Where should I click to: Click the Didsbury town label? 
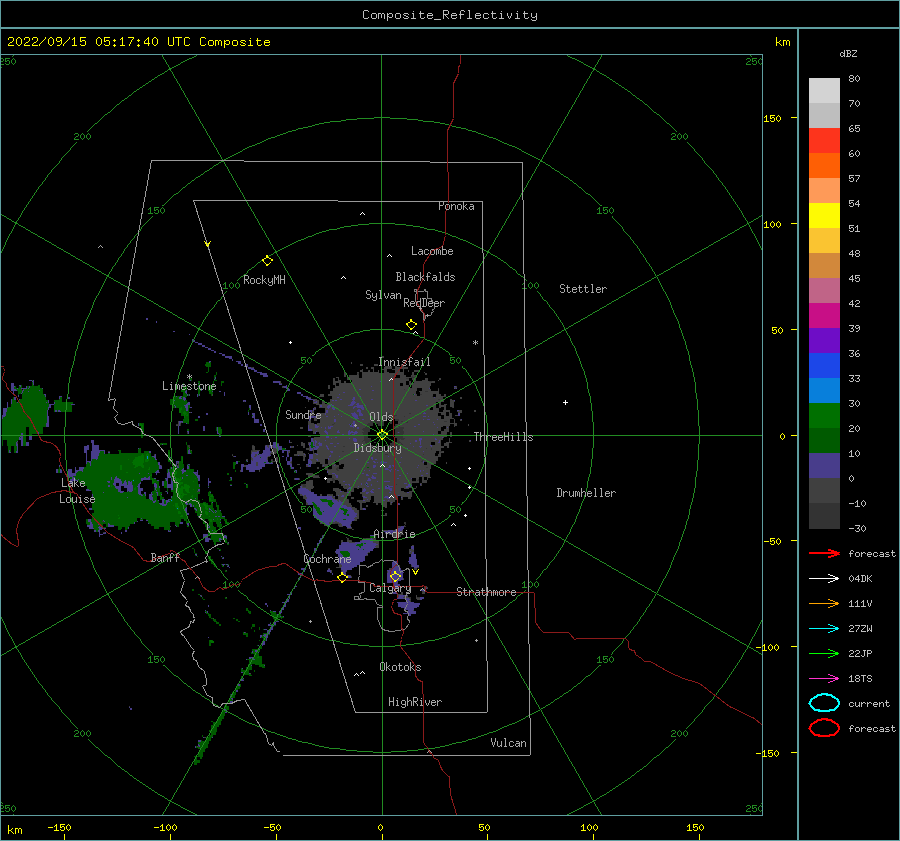[x=377, y=448]
